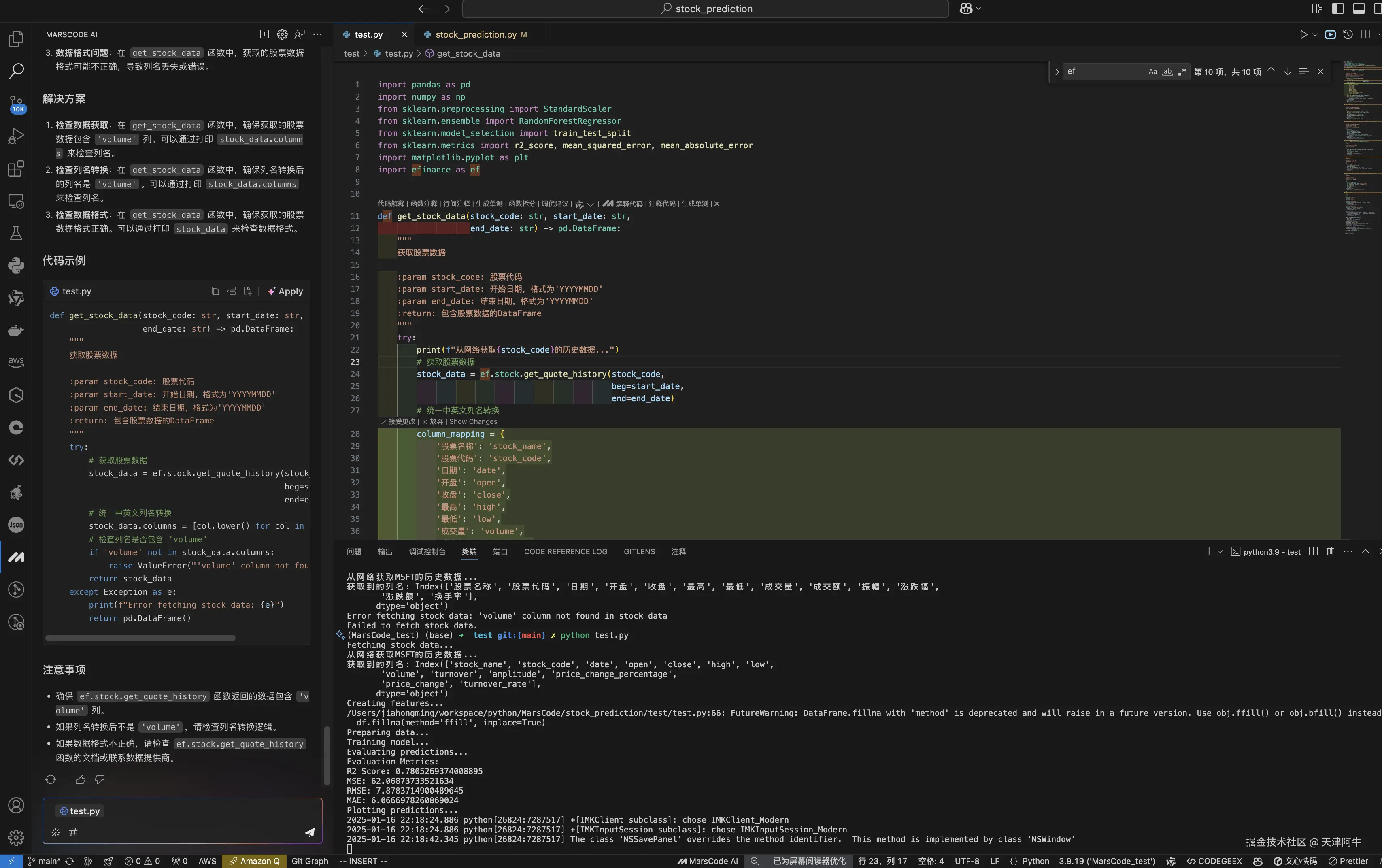
Task: Click Show Changes link above column_mapping
Action: click(x=473, y=421)
